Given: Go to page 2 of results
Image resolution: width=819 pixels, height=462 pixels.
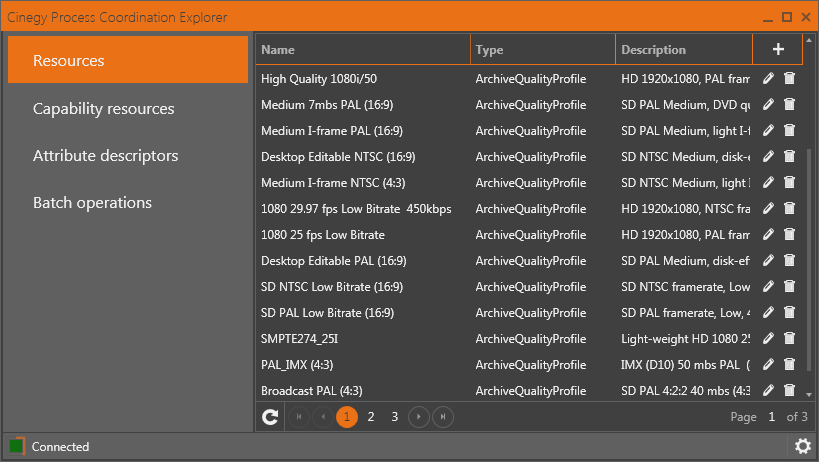Looking at the screenshot, I should pos(371,417).
